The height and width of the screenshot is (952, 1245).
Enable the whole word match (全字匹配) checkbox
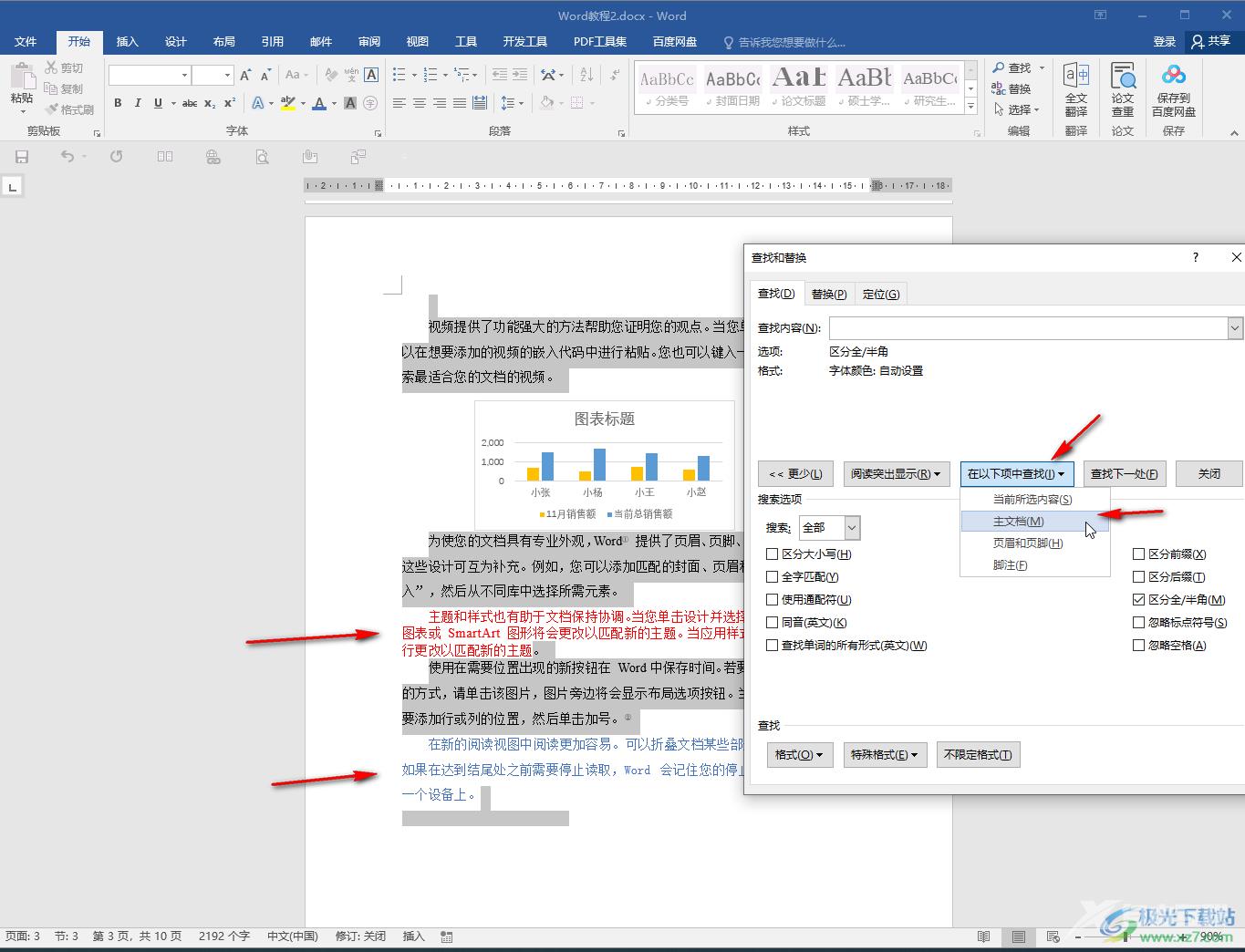coord(773,576)
